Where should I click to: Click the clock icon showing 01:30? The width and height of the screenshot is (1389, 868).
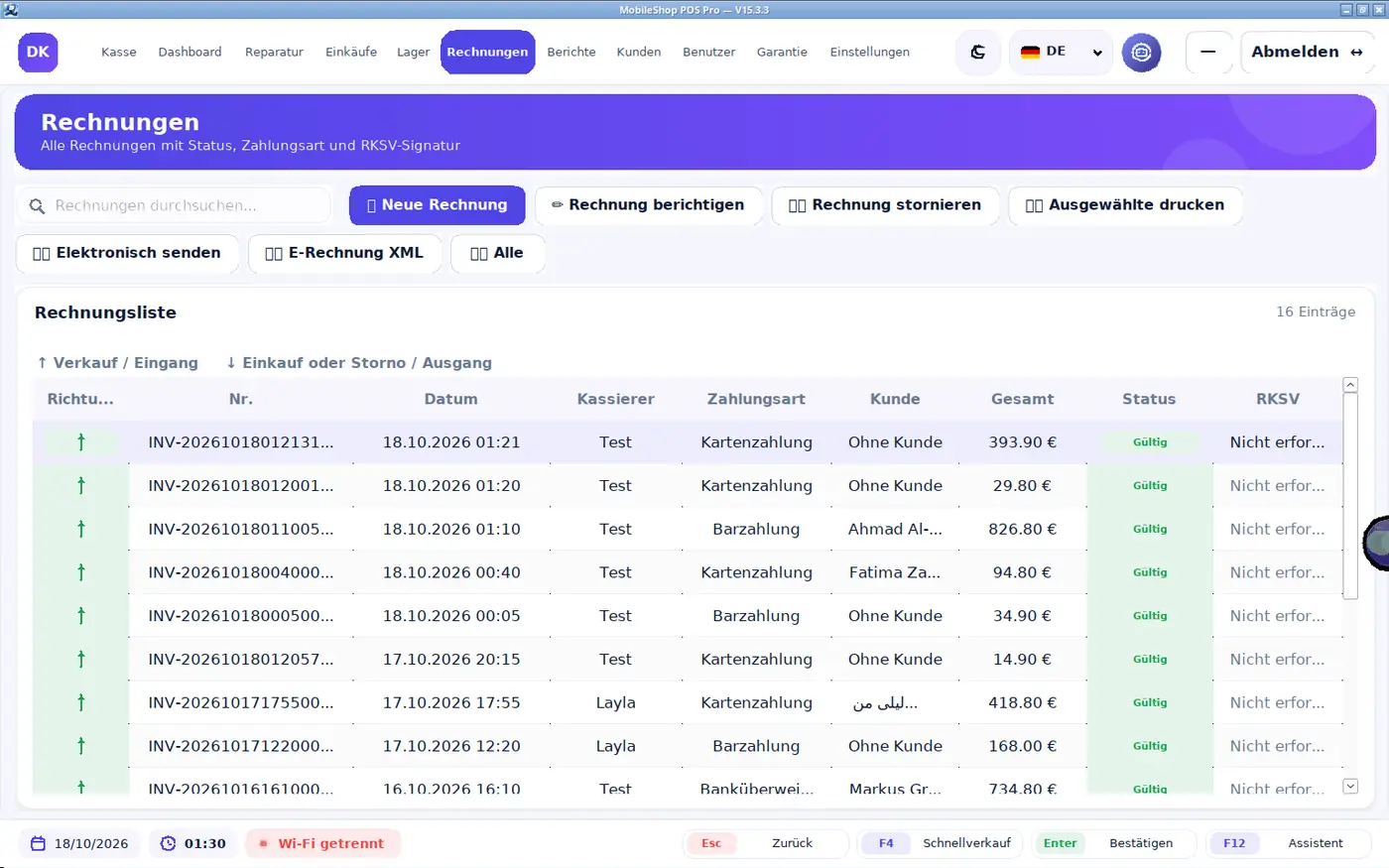[x=168, y=843]
